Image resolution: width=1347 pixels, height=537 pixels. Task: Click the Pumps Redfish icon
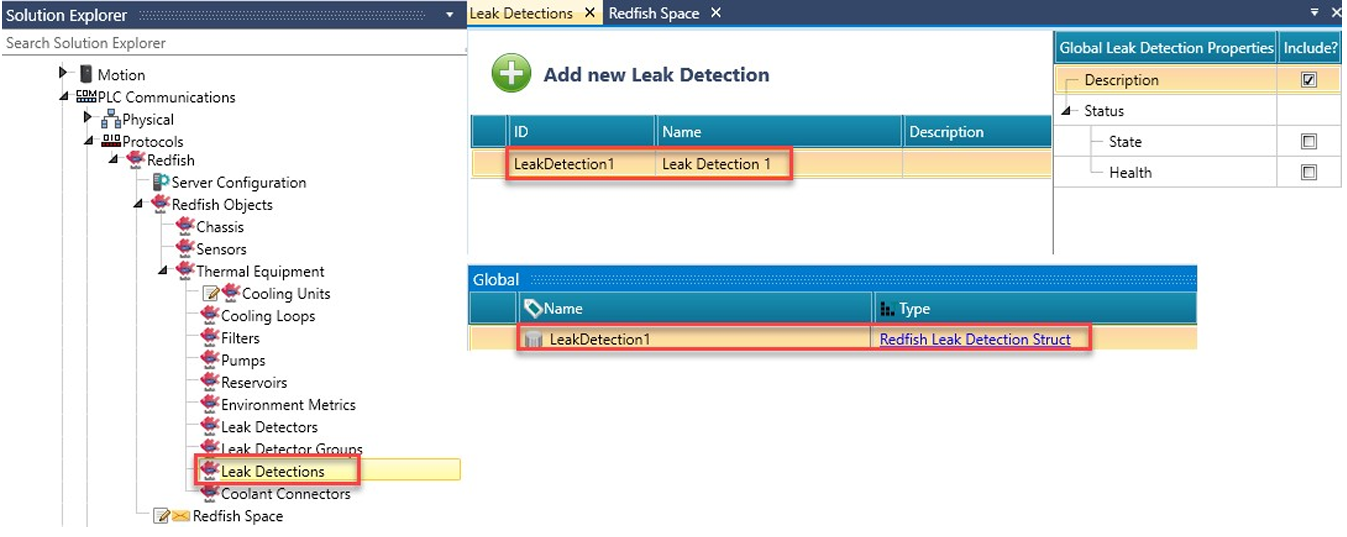(x=209, y=360)
